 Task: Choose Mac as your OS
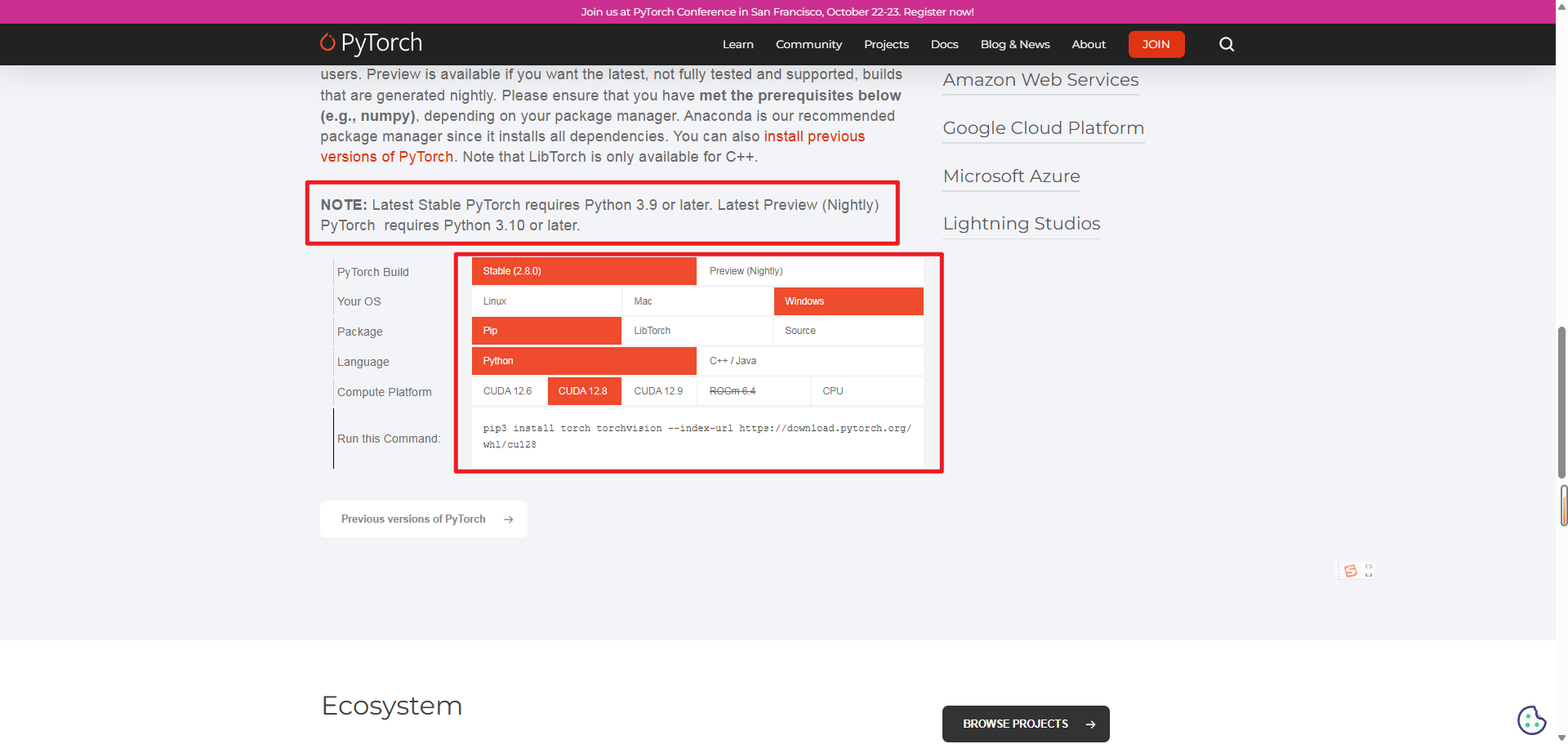coord(697,301)
